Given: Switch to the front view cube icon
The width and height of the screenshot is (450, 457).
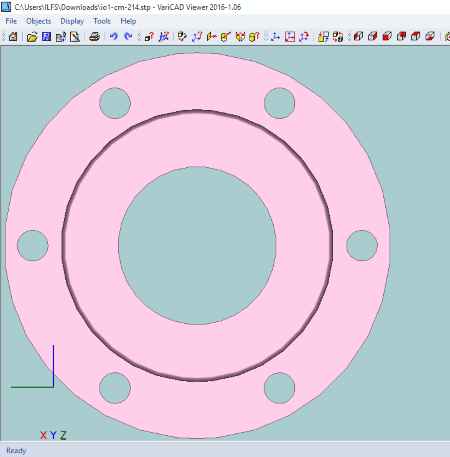Looking at the screenshot, I should coord(387,36).
